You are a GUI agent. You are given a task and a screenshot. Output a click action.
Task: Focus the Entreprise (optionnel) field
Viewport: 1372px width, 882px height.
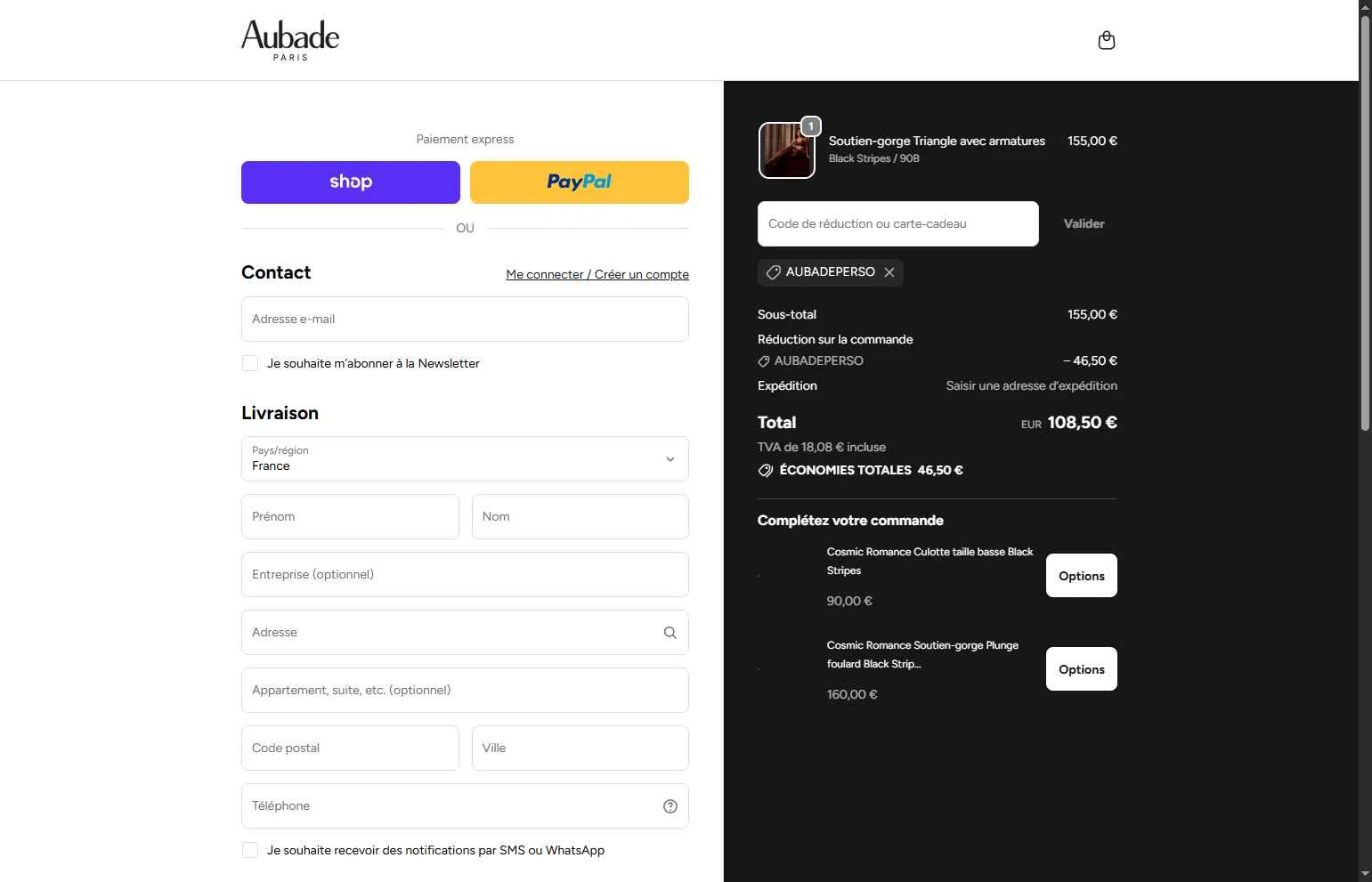click(x=465, y=574)
